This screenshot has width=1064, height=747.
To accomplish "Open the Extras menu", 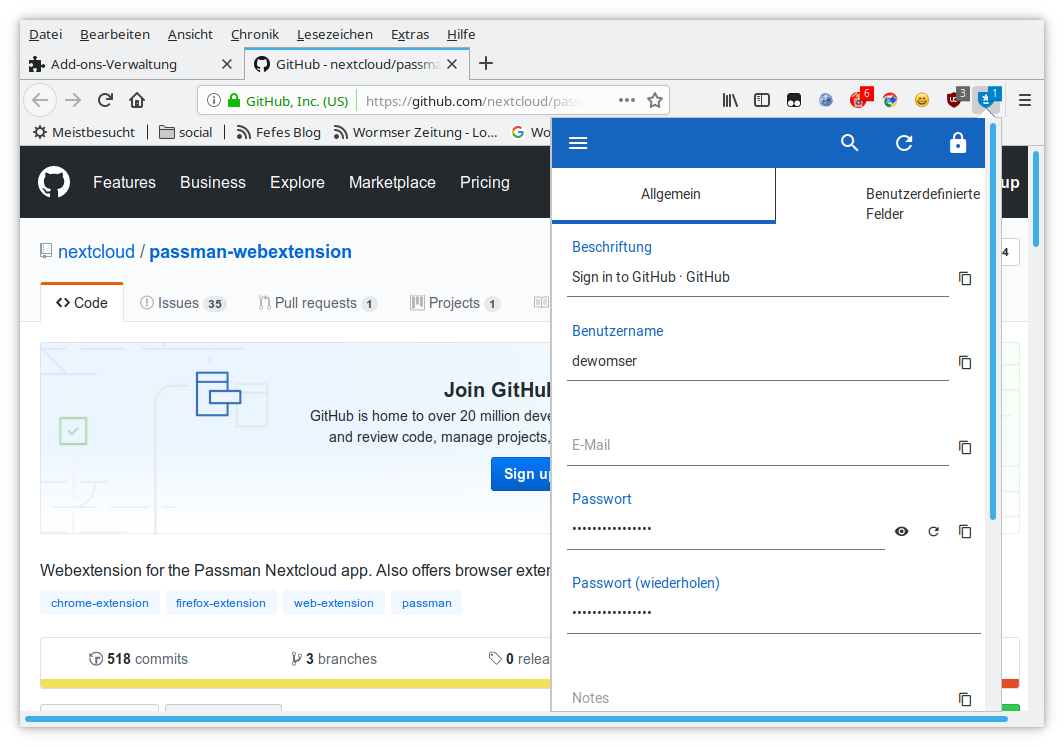I will pyautogui.click(x=410, y=35).
